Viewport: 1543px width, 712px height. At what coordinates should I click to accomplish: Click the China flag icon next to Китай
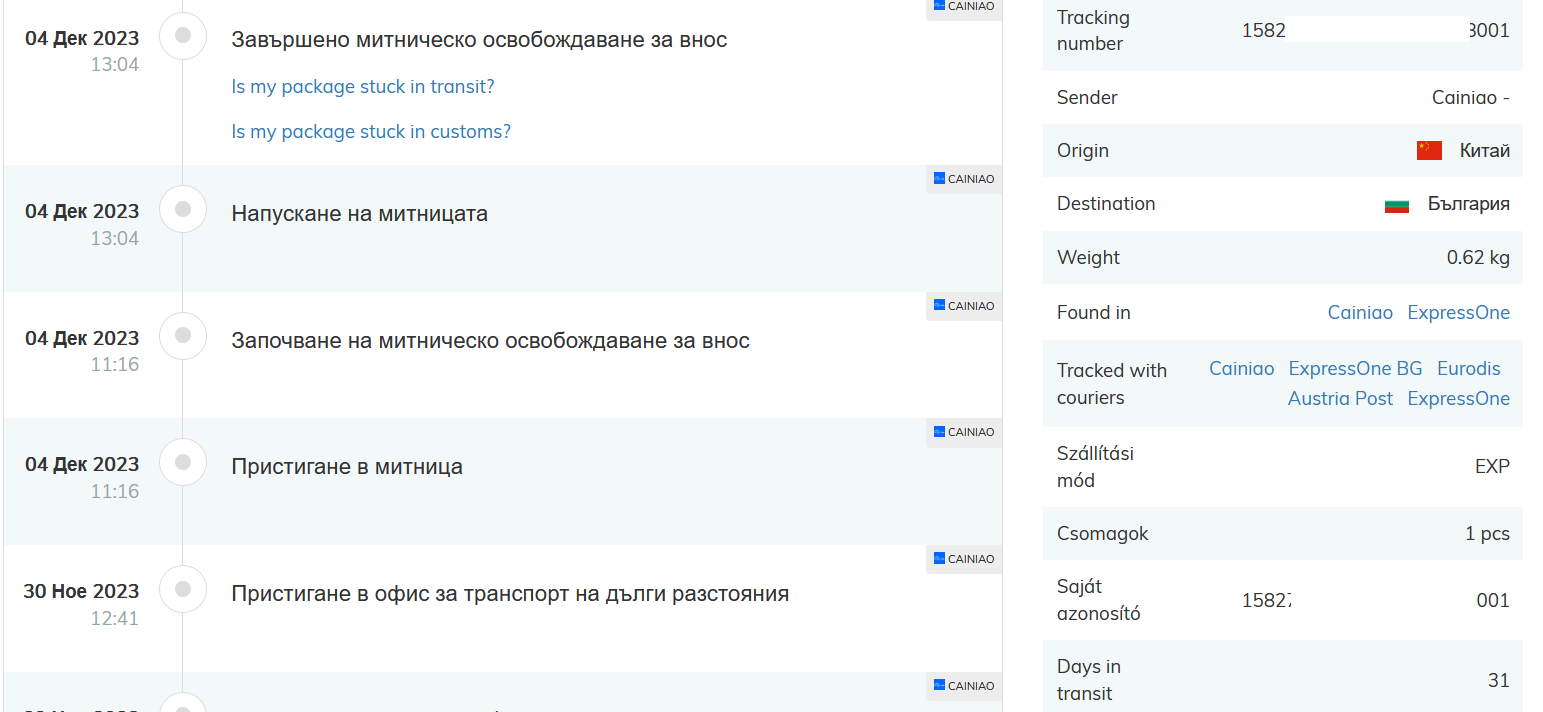coord(1429,151)
